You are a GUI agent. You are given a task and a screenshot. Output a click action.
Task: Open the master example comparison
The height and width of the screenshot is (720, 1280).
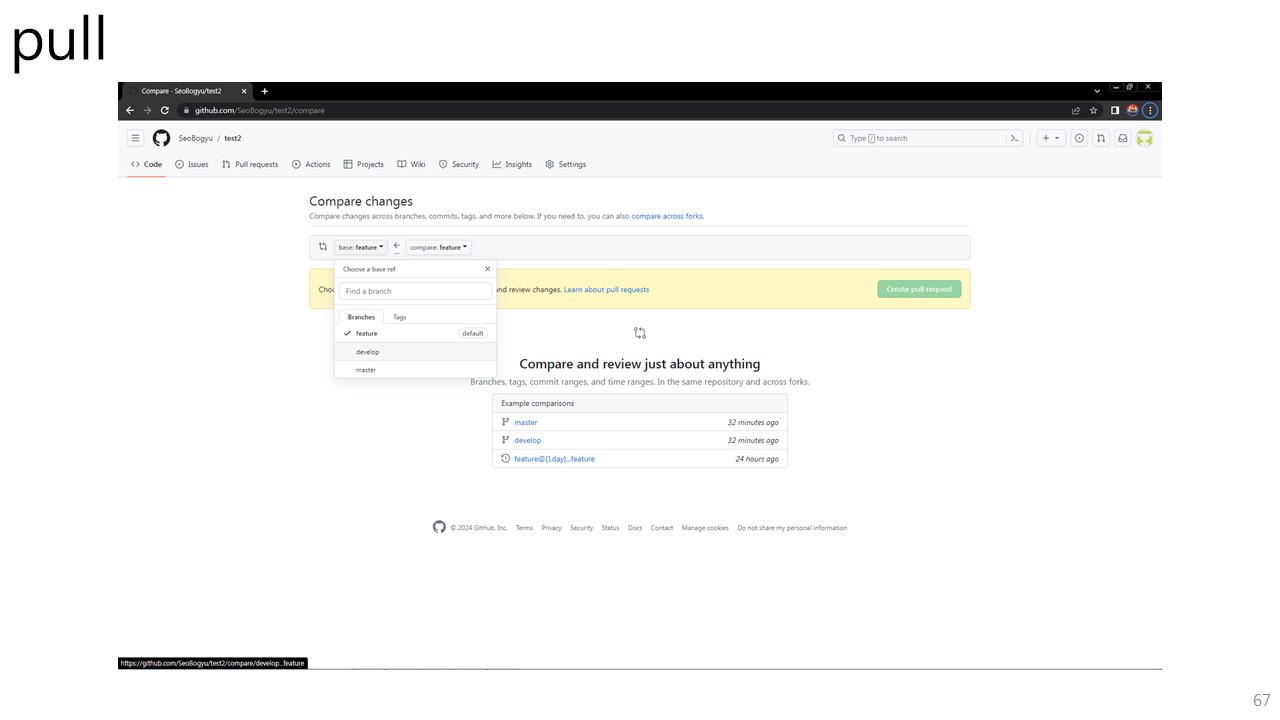[526, 422]
